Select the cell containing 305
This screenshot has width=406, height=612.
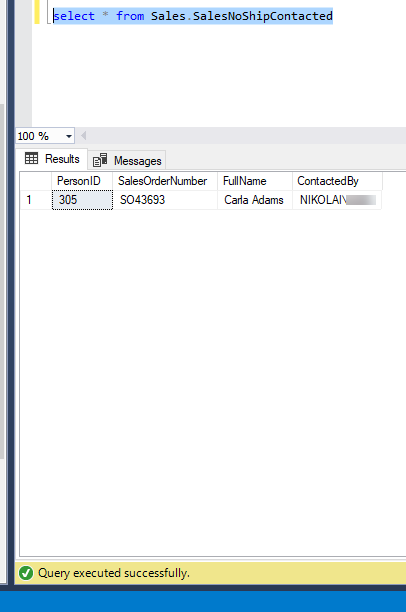coord(82,200)
